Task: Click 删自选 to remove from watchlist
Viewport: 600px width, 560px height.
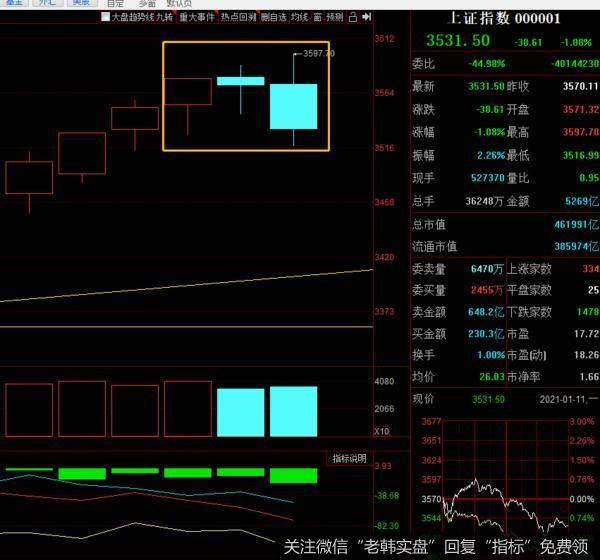Action: (x=274, y=17)
